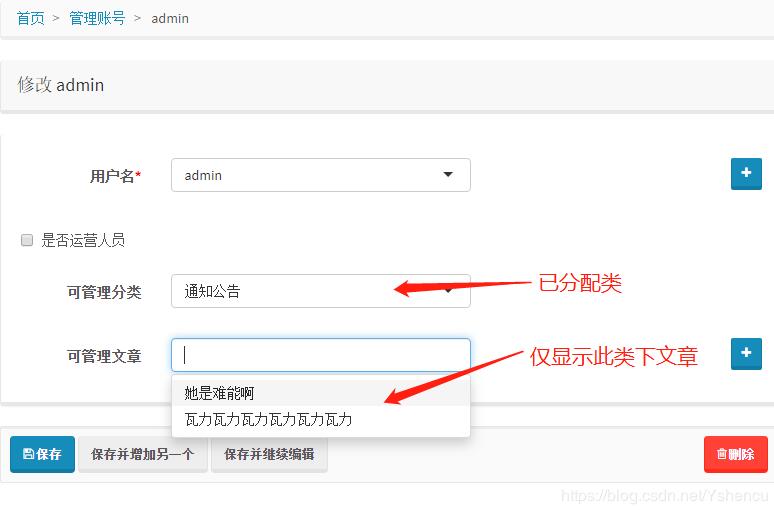Screen dimensions: 774x532
Task: Click the 可管理文章 field label
Action: (x=104, y=356)
